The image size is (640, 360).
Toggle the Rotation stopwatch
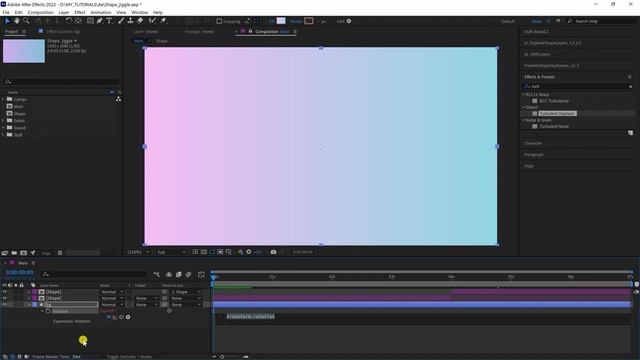click(48, 311)
